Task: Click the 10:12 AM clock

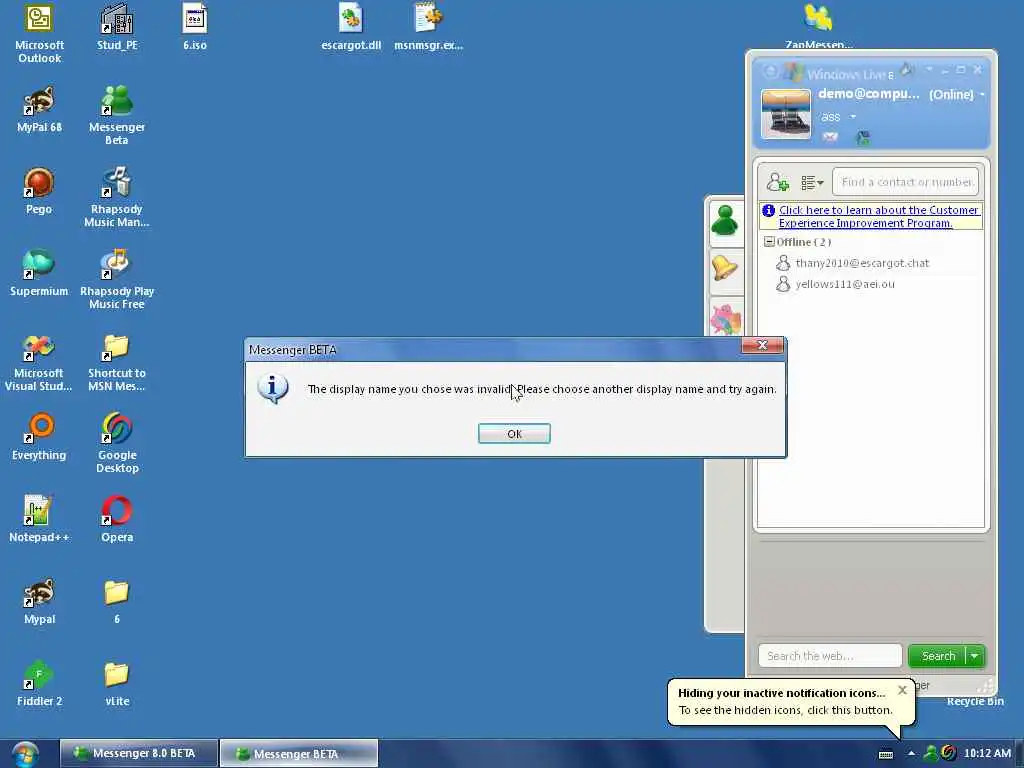Action: point(987,753)
